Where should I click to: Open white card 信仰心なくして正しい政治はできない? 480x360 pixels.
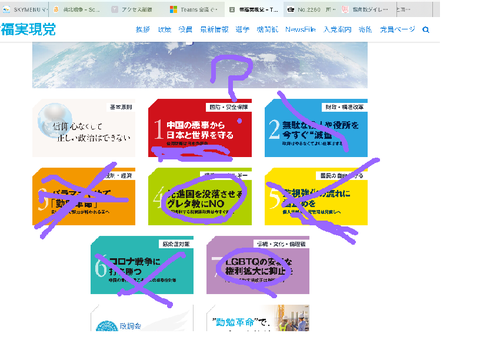pos(84,128)
